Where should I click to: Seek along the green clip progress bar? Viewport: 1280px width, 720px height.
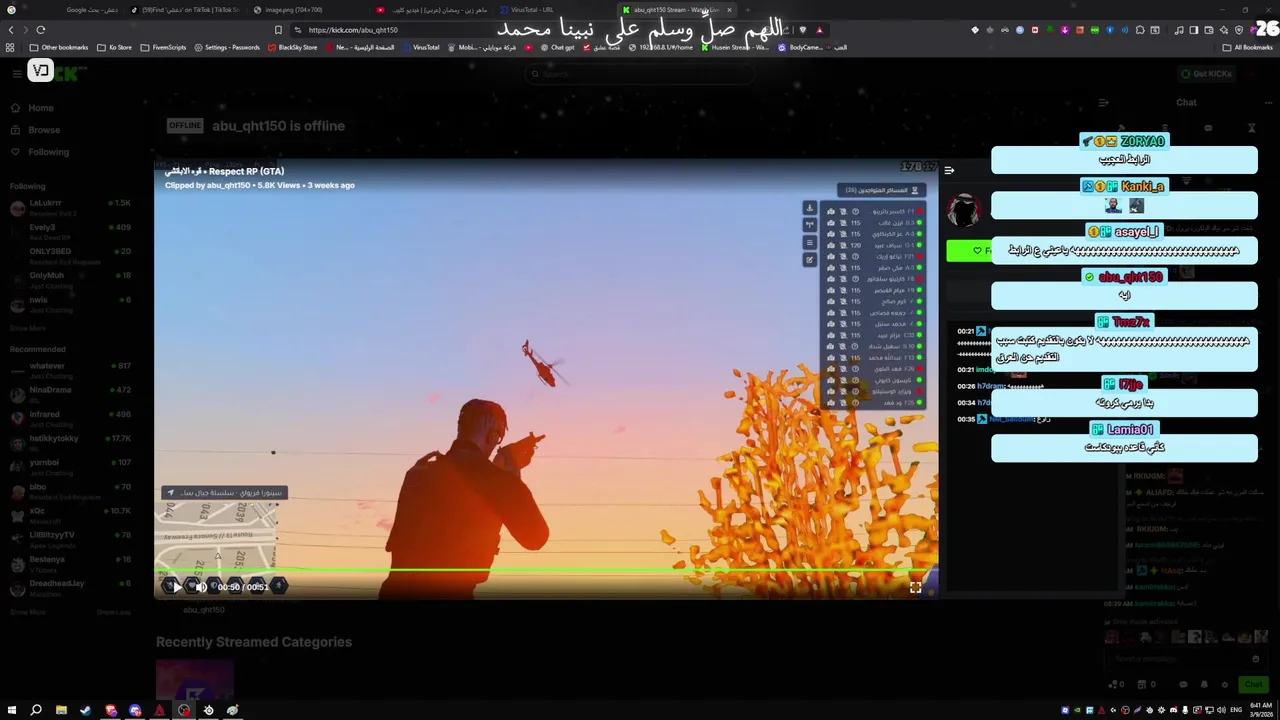click(546, 572)
